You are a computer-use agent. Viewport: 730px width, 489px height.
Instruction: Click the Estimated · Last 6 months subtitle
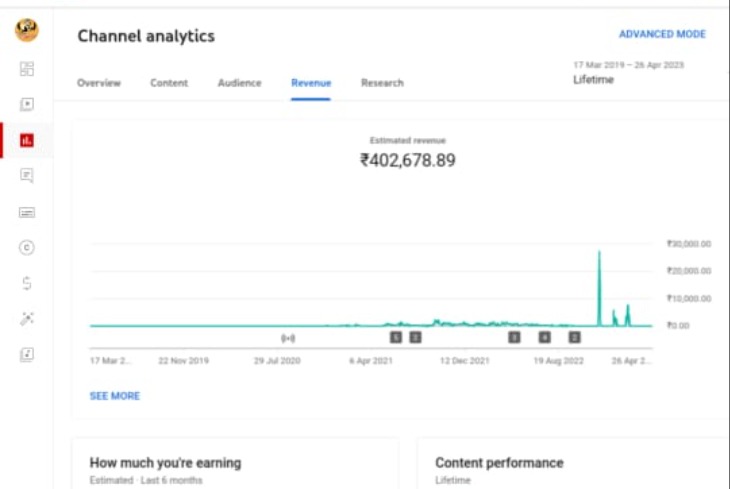pyautogui.click(x=146, y=480)
